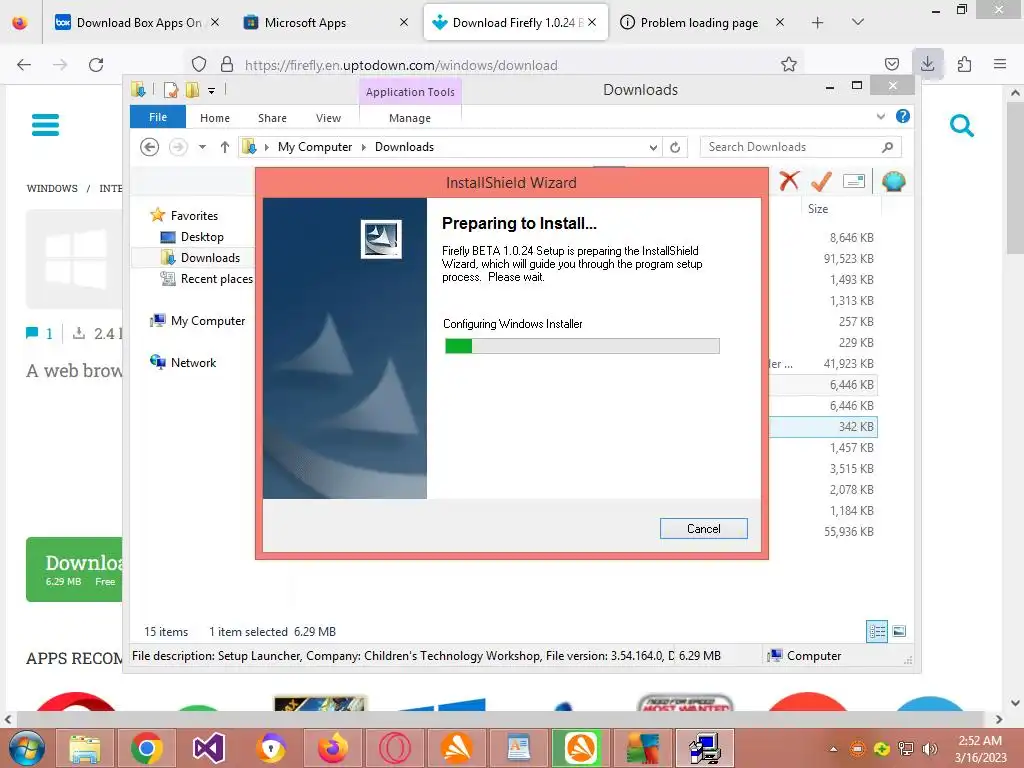Open the Manage ribbon tab
This screenshot has width=1024, height=768.
pyautogui.click(x=409, y=118)
